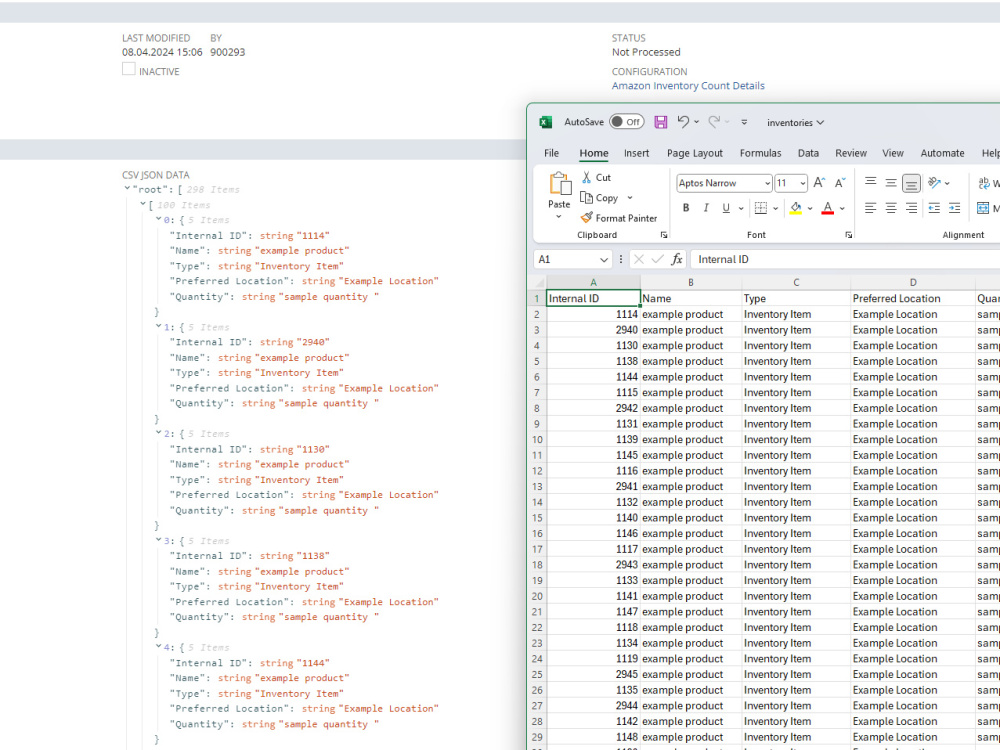Click the Borders grid icon

[761, 208]
